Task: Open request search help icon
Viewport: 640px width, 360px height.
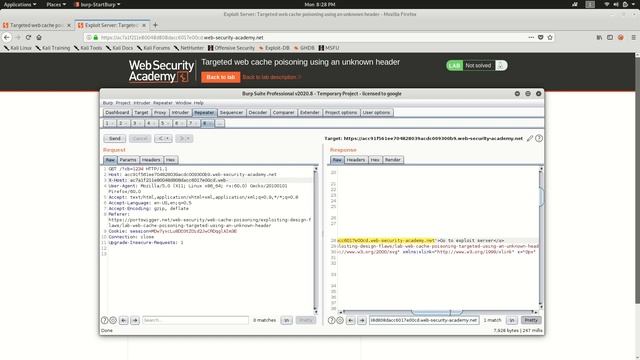Action: 104,320
